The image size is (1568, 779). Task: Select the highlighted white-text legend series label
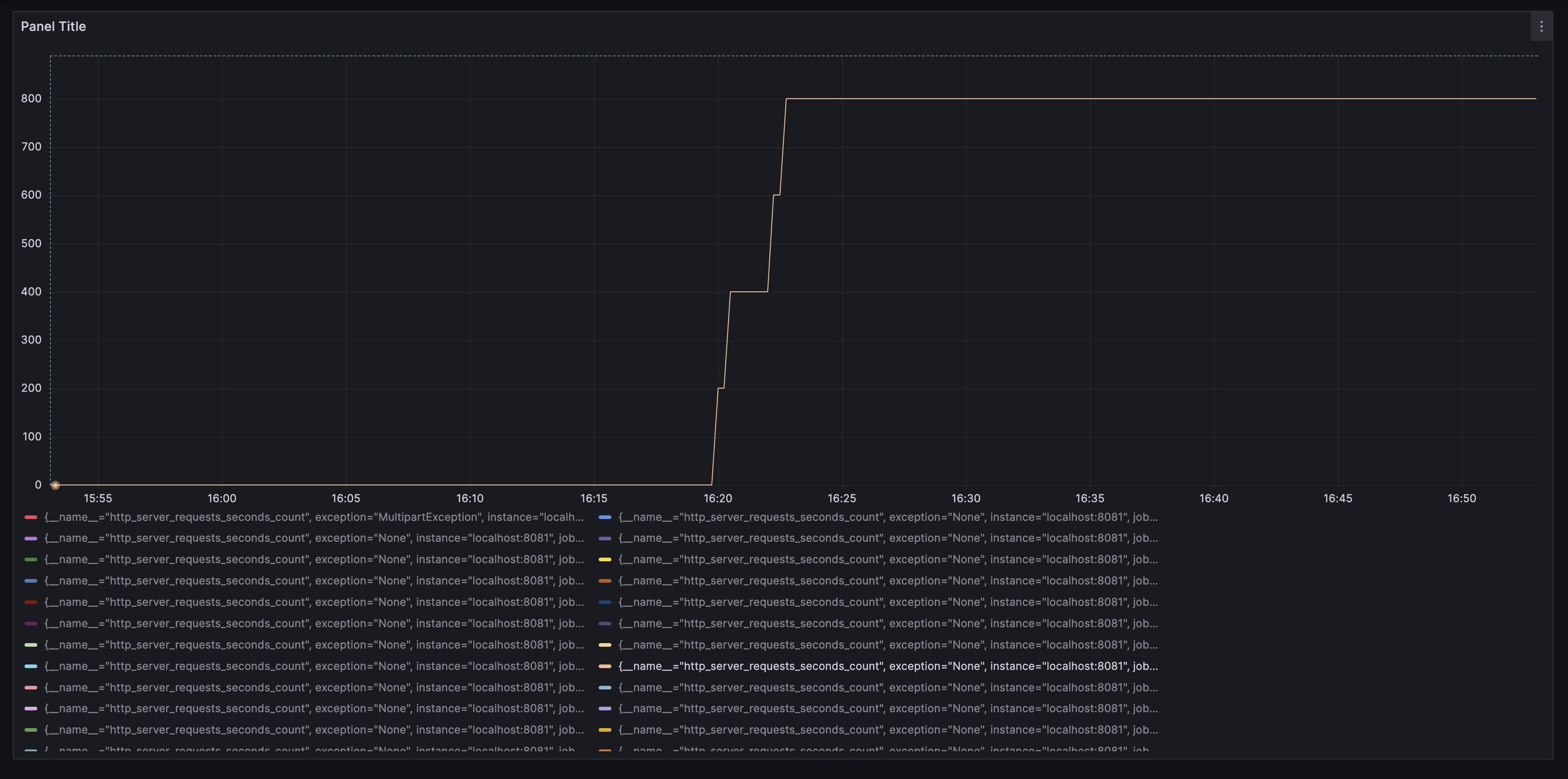888,666
